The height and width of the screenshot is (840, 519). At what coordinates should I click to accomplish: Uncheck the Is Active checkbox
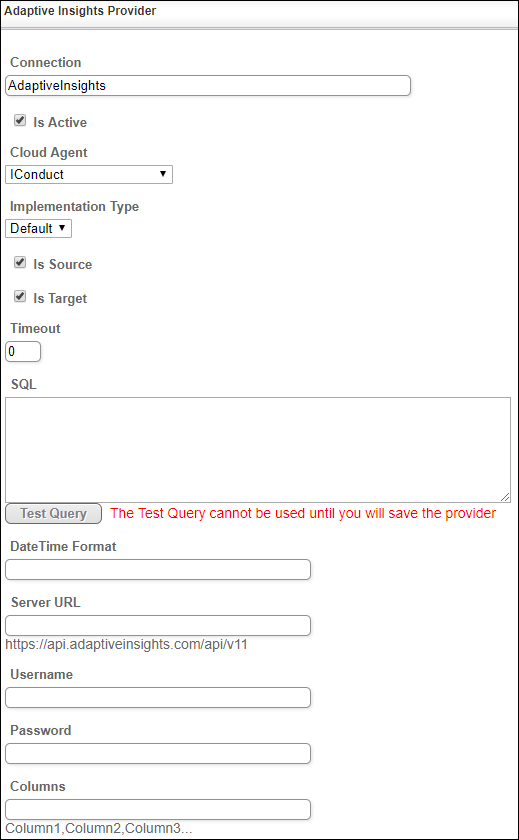20,121
